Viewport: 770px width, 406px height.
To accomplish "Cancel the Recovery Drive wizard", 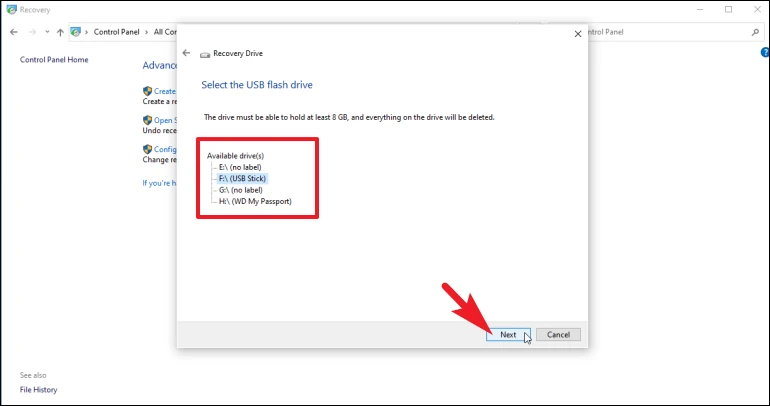I will [558, 335].
